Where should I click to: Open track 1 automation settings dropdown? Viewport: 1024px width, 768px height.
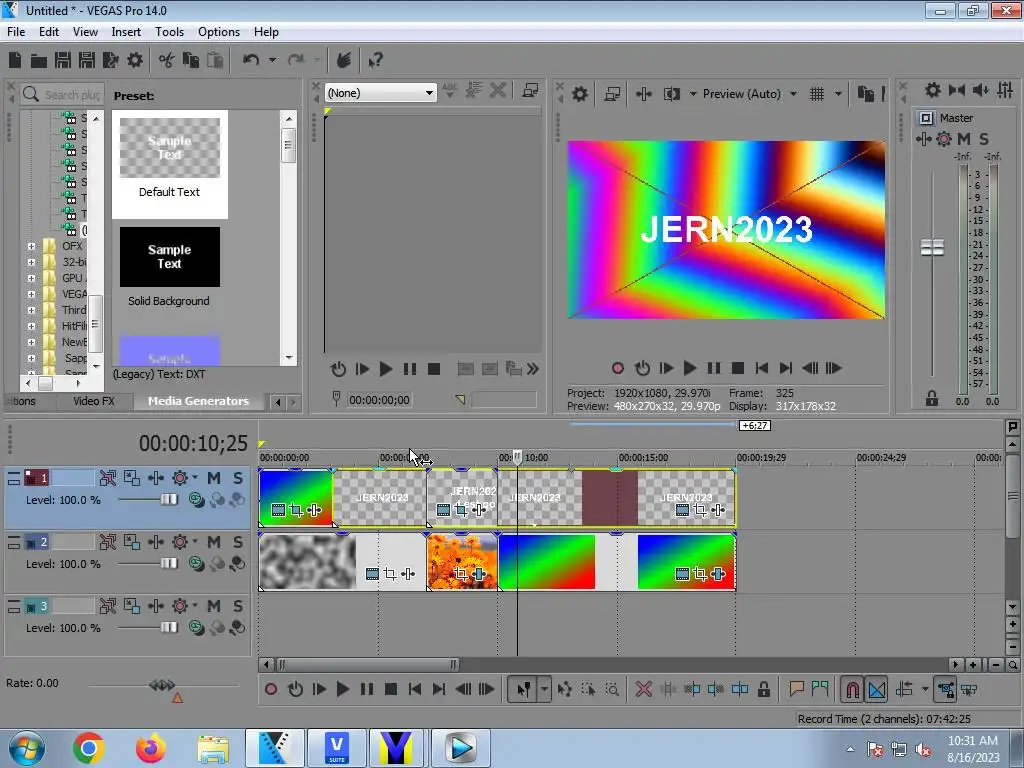(195, 477)
